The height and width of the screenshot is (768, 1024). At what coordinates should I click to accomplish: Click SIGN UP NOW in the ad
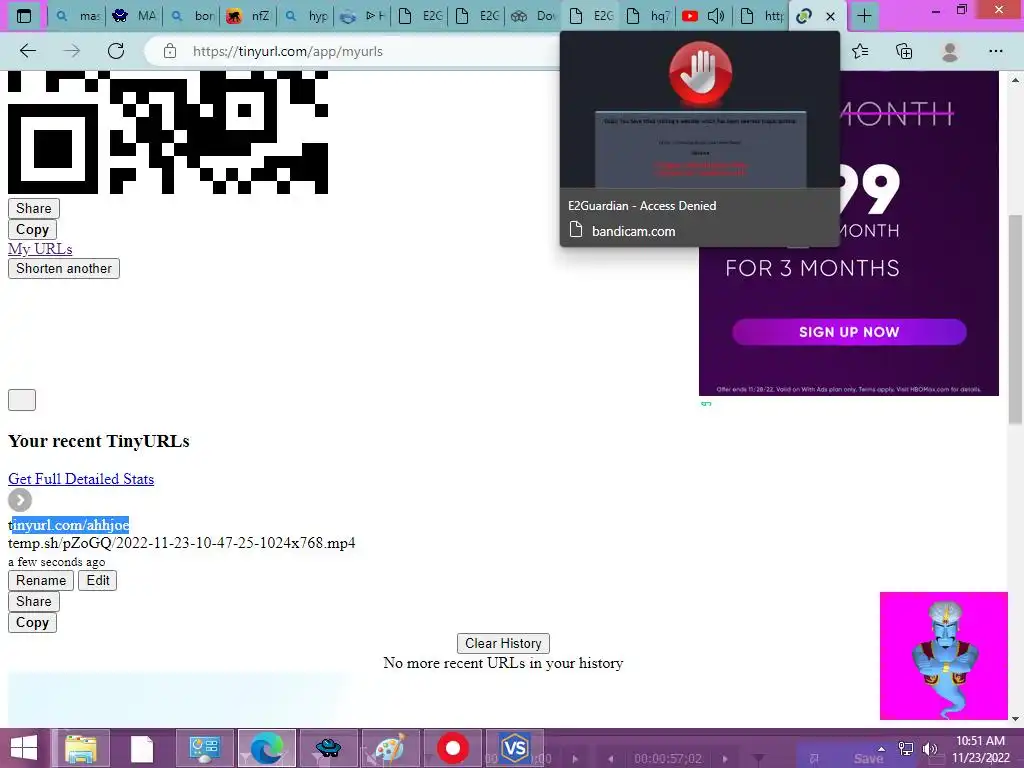click(x=849, y=332)
